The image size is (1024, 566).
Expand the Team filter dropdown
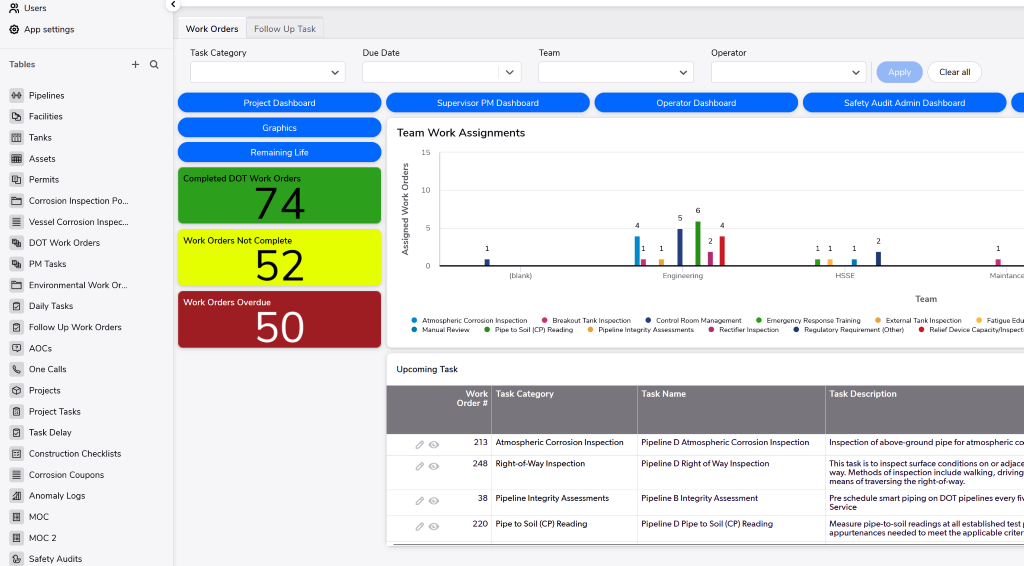click(x=615, y=72)
